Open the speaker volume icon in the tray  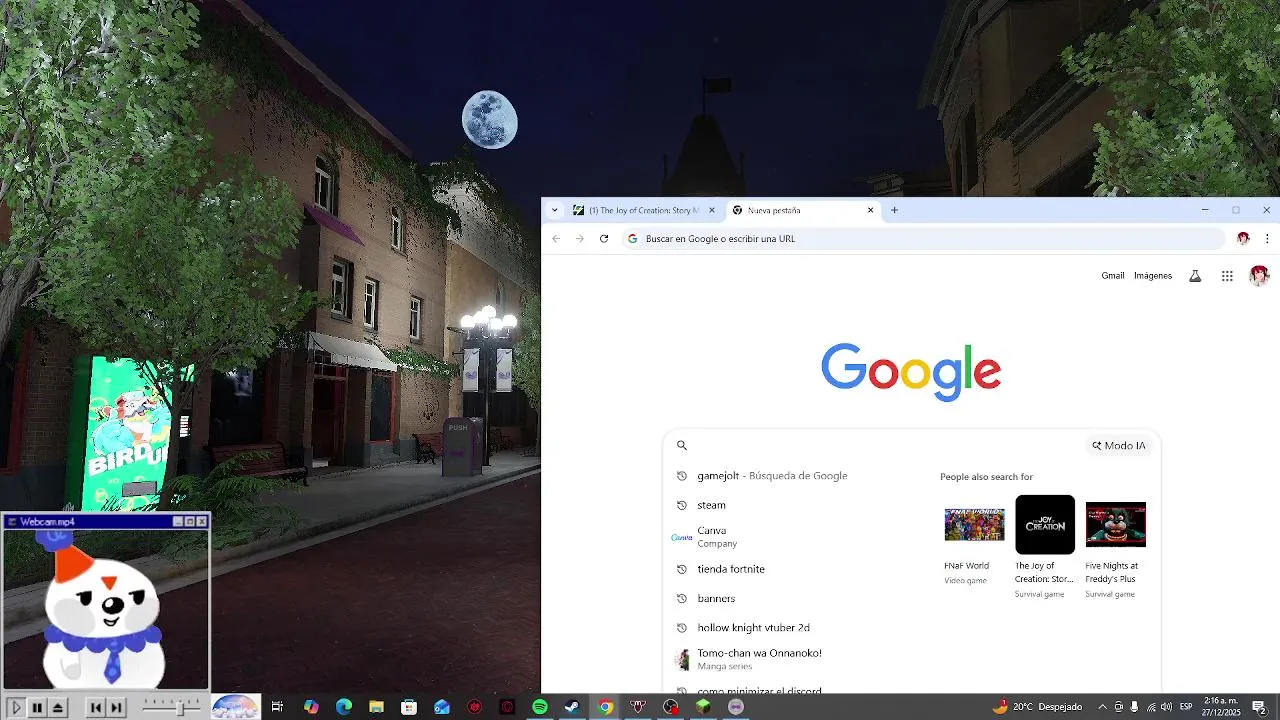coord(1166,707)
